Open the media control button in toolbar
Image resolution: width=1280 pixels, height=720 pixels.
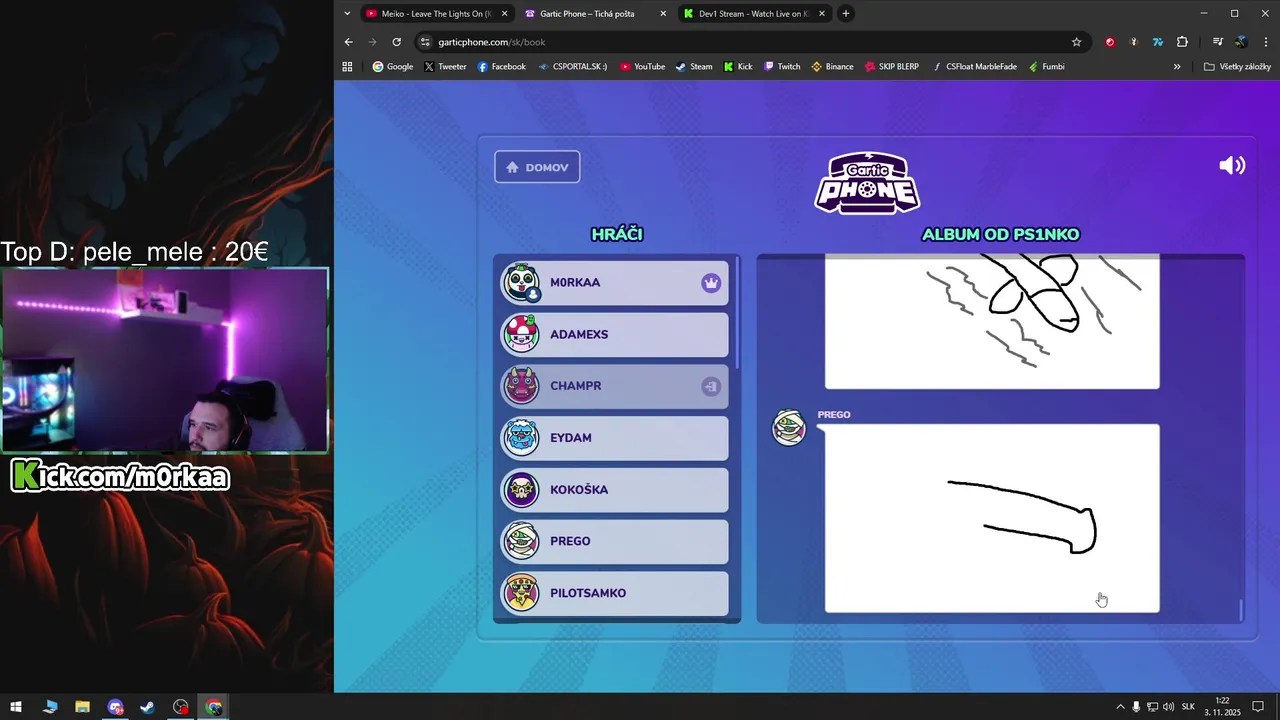click(x=1217, y=42)
